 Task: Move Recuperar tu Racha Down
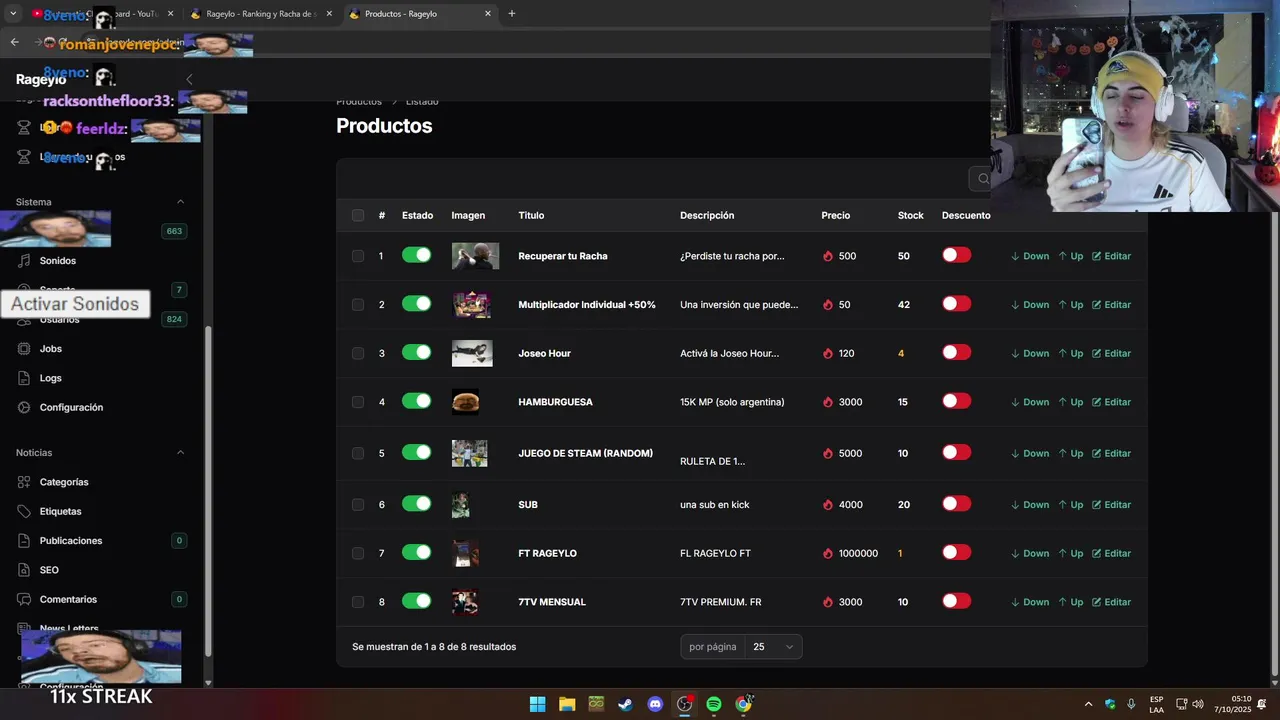click(x=1030, y=256)
